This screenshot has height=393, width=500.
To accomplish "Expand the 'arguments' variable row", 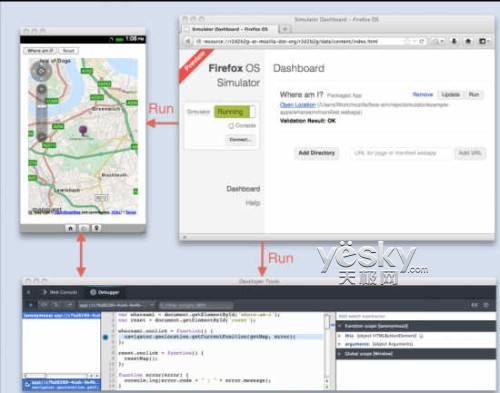I will pos(340,344).
